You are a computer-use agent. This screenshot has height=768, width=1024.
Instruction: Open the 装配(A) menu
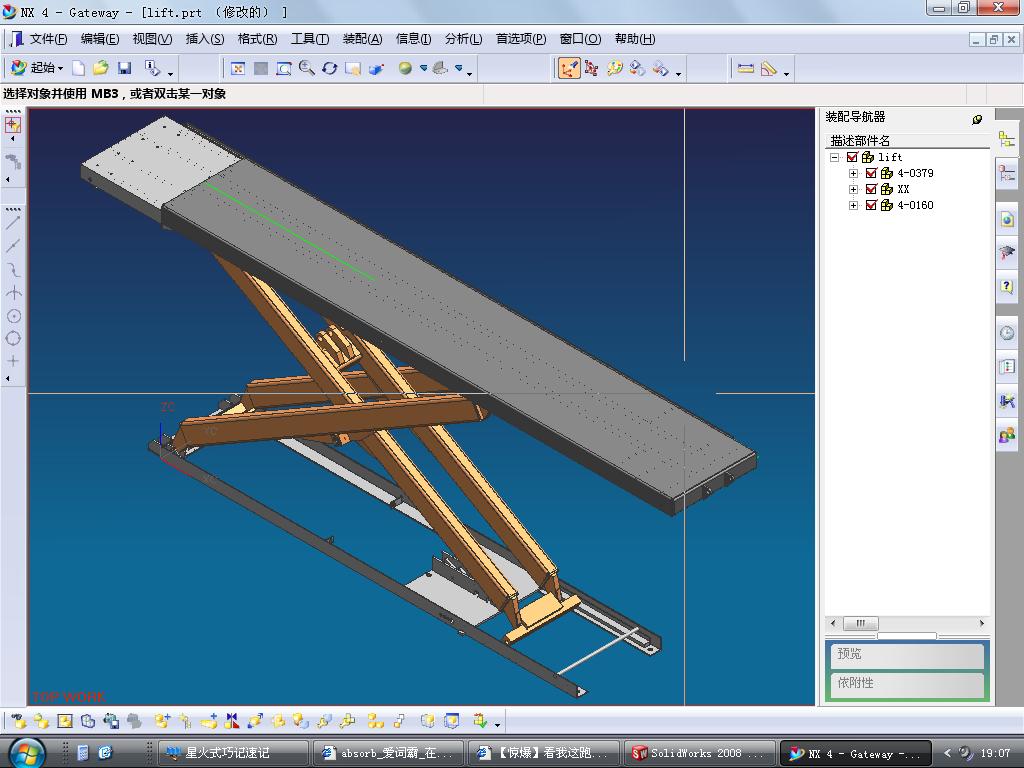point(362,39)
